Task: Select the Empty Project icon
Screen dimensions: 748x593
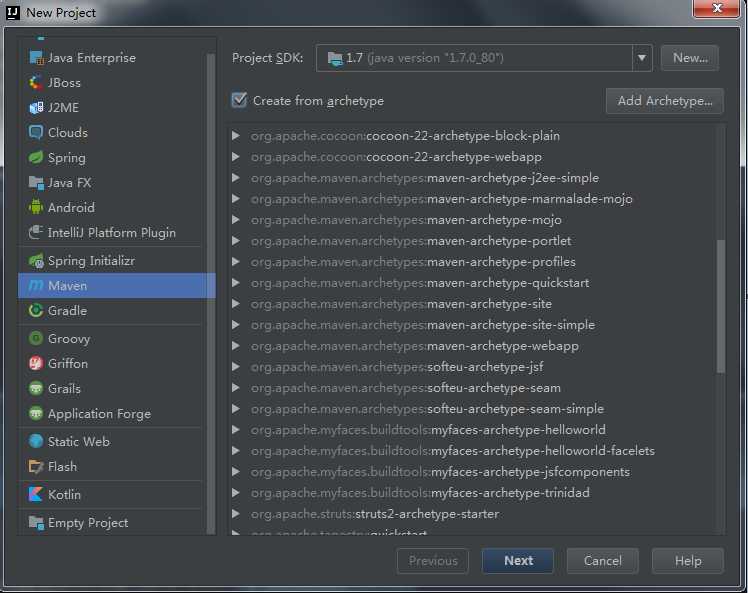Action: tap(36, 522)
